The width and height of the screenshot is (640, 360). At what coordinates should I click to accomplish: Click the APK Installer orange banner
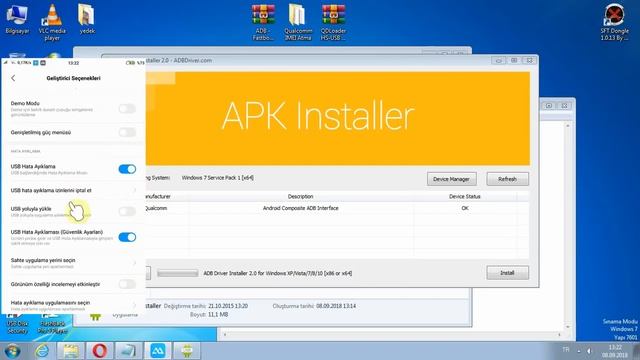pyautogui.click(x=338, y=118)
